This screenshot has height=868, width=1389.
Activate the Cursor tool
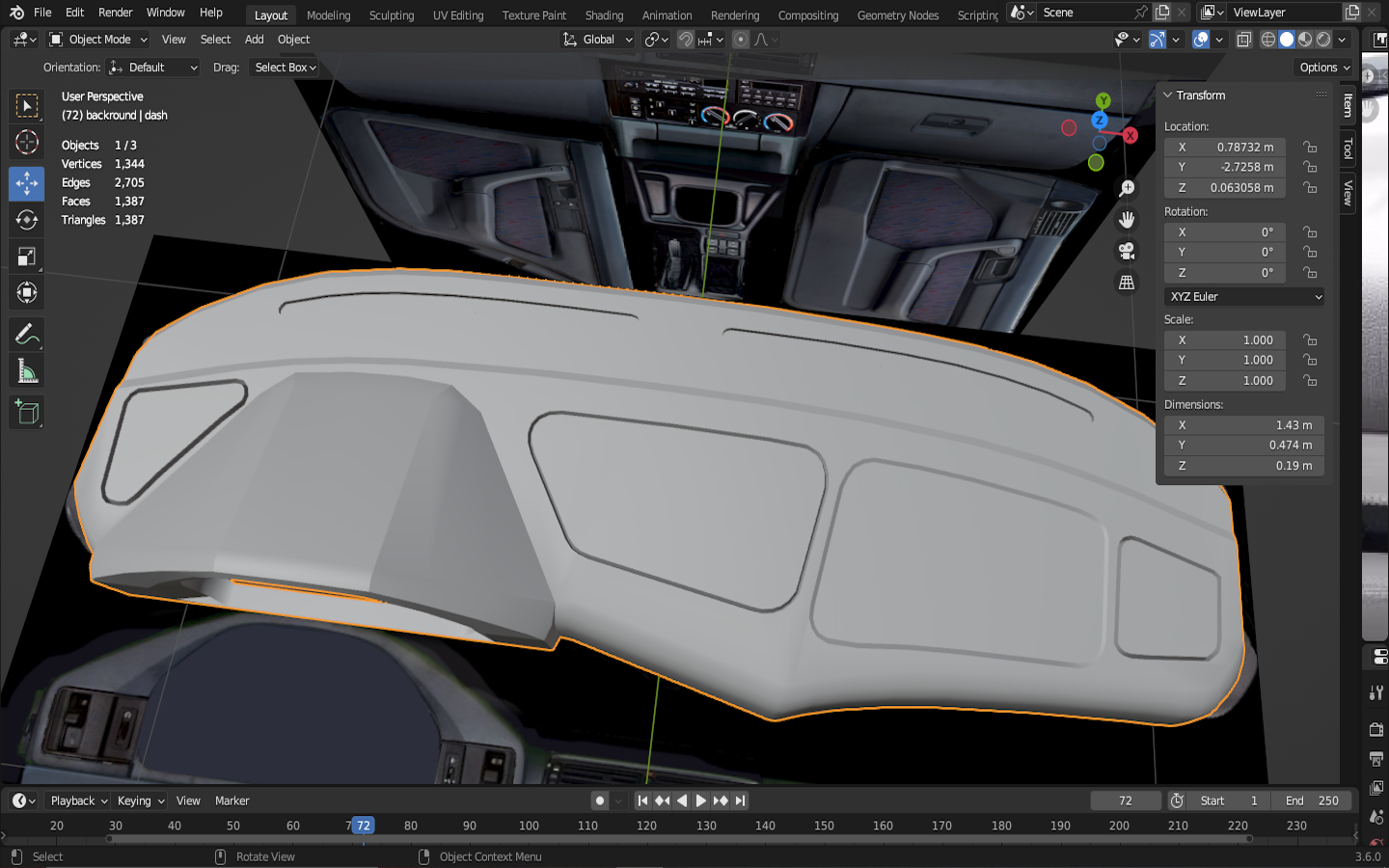[27, 143]
